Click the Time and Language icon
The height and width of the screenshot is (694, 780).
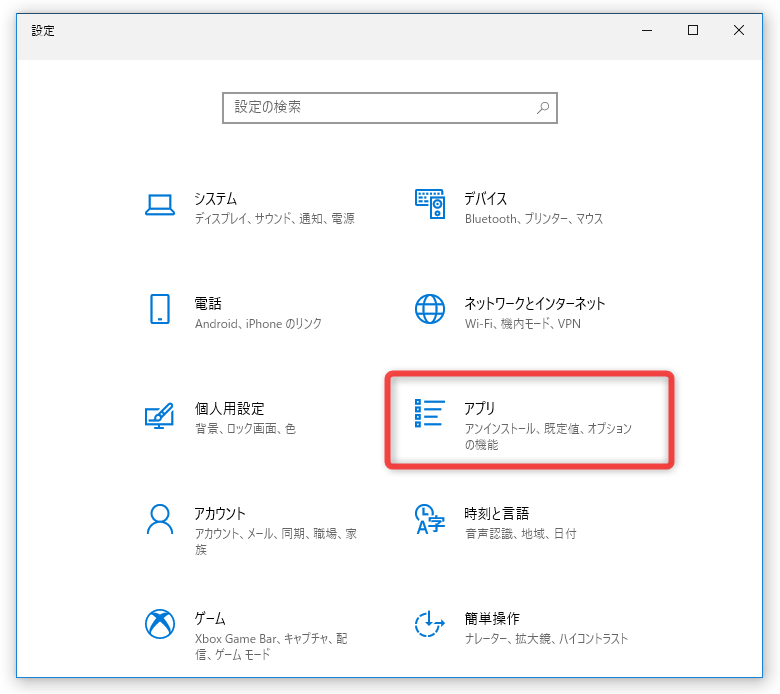430,519
